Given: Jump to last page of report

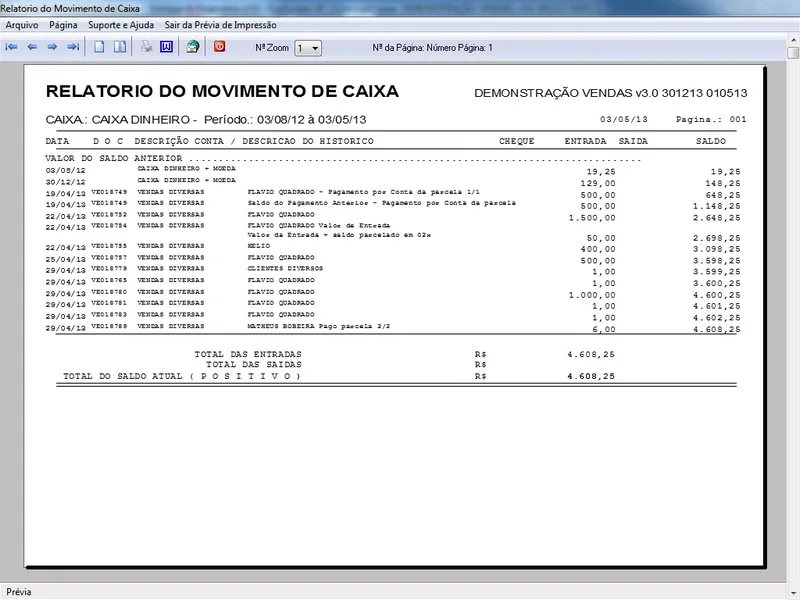Looking at the screenshot, I should [x=73, y=47].
